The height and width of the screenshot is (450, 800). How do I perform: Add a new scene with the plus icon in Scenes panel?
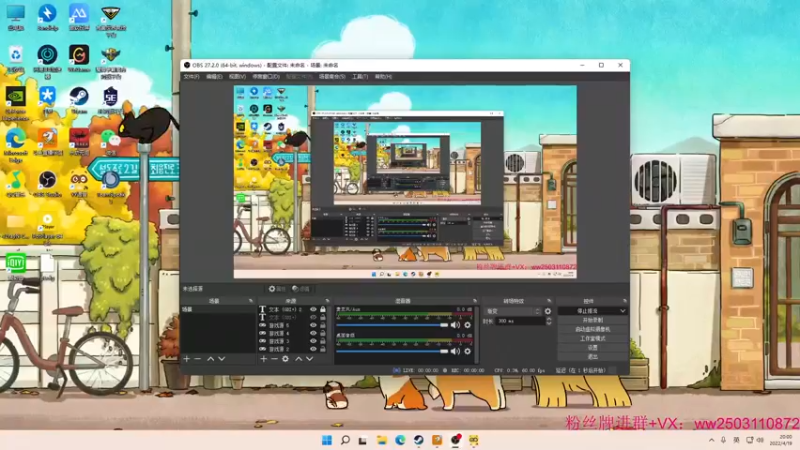[187, 359]
